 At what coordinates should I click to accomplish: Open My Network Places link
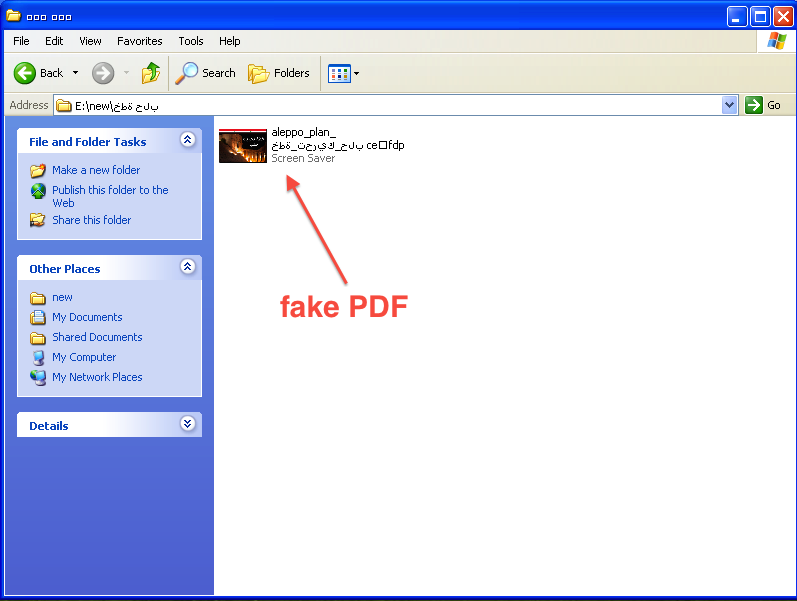[97, 377]
